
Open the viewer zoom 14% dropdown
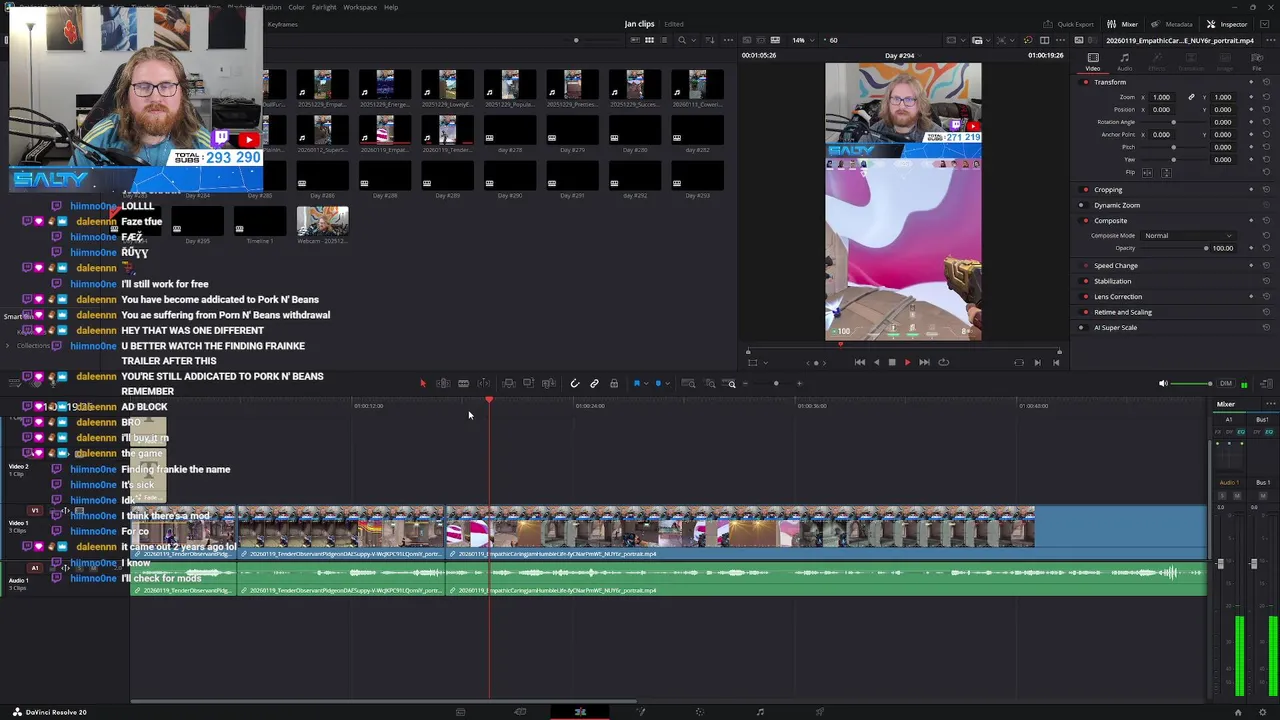802,40
